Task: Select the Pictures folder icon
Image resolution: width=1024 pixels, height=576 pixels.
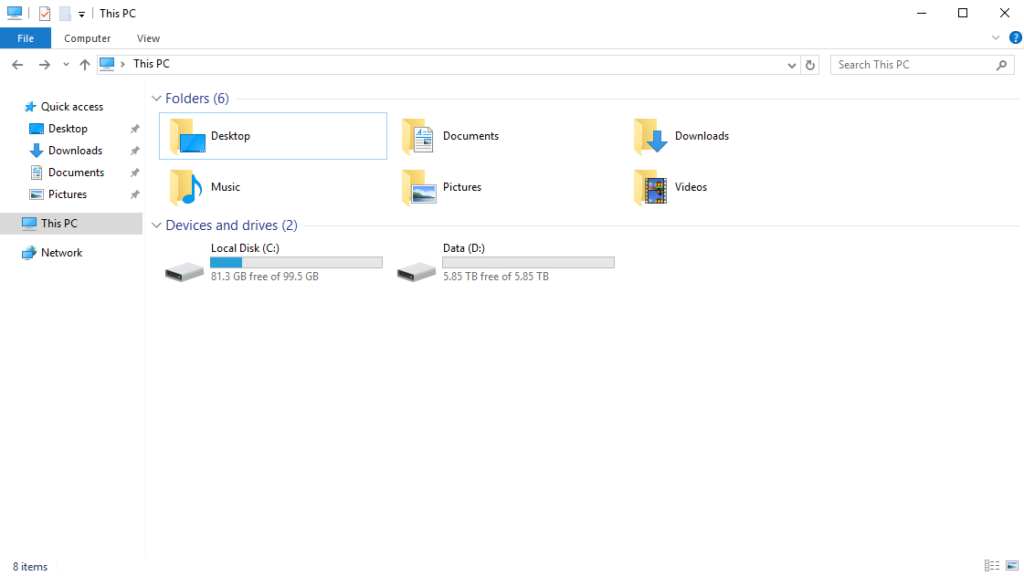Action: click(419, 187)
